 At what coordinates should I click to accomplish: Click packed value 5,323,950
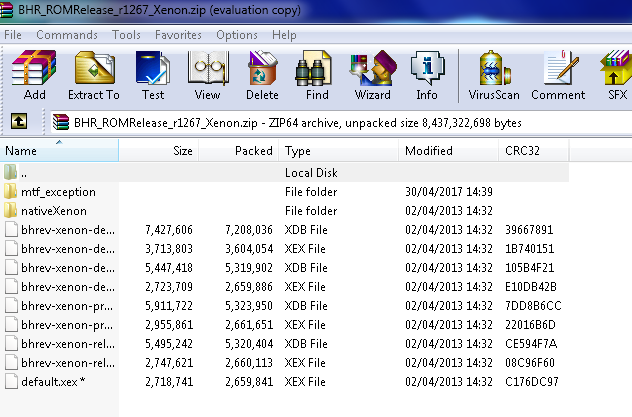(x=249, y=306)
